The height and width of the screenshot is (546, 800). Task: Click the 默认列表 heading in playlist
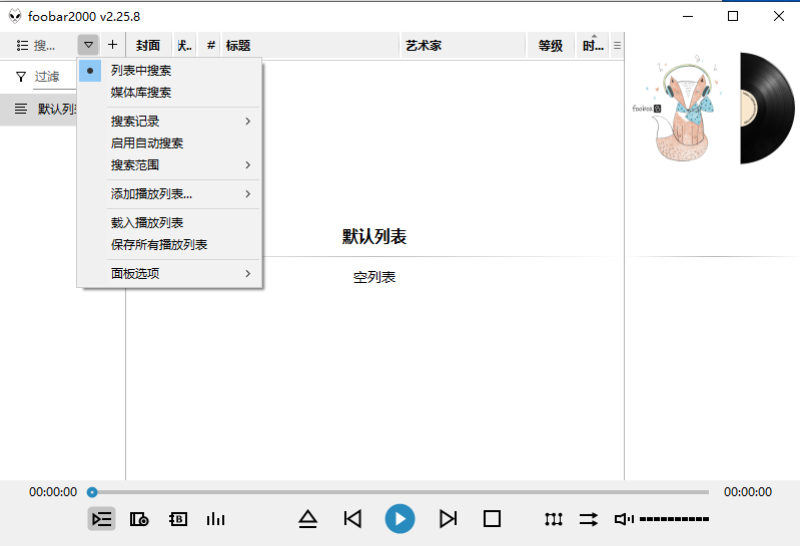pyautogui.click(x=374, y=236)
